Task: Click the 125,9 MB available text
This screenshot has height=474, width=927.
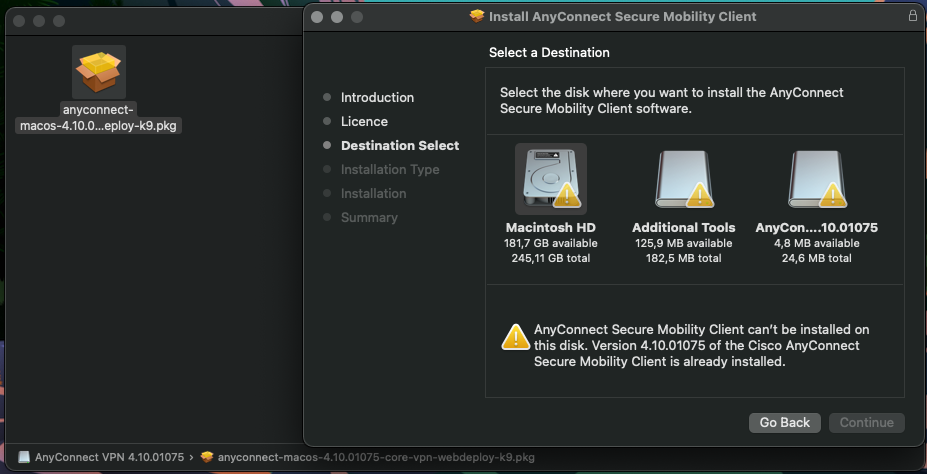Action: click(x=683, y=244)
